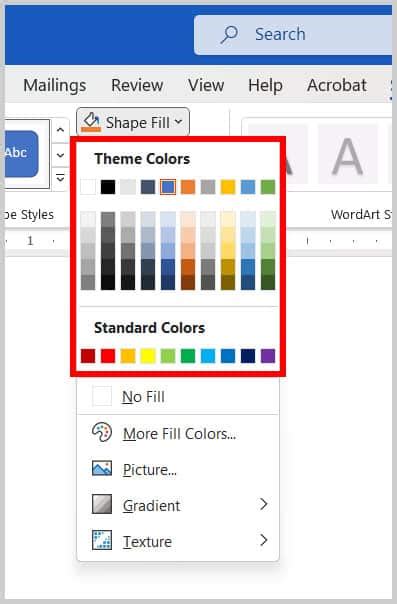Click the Picture fill icon

tap(102, 468)
